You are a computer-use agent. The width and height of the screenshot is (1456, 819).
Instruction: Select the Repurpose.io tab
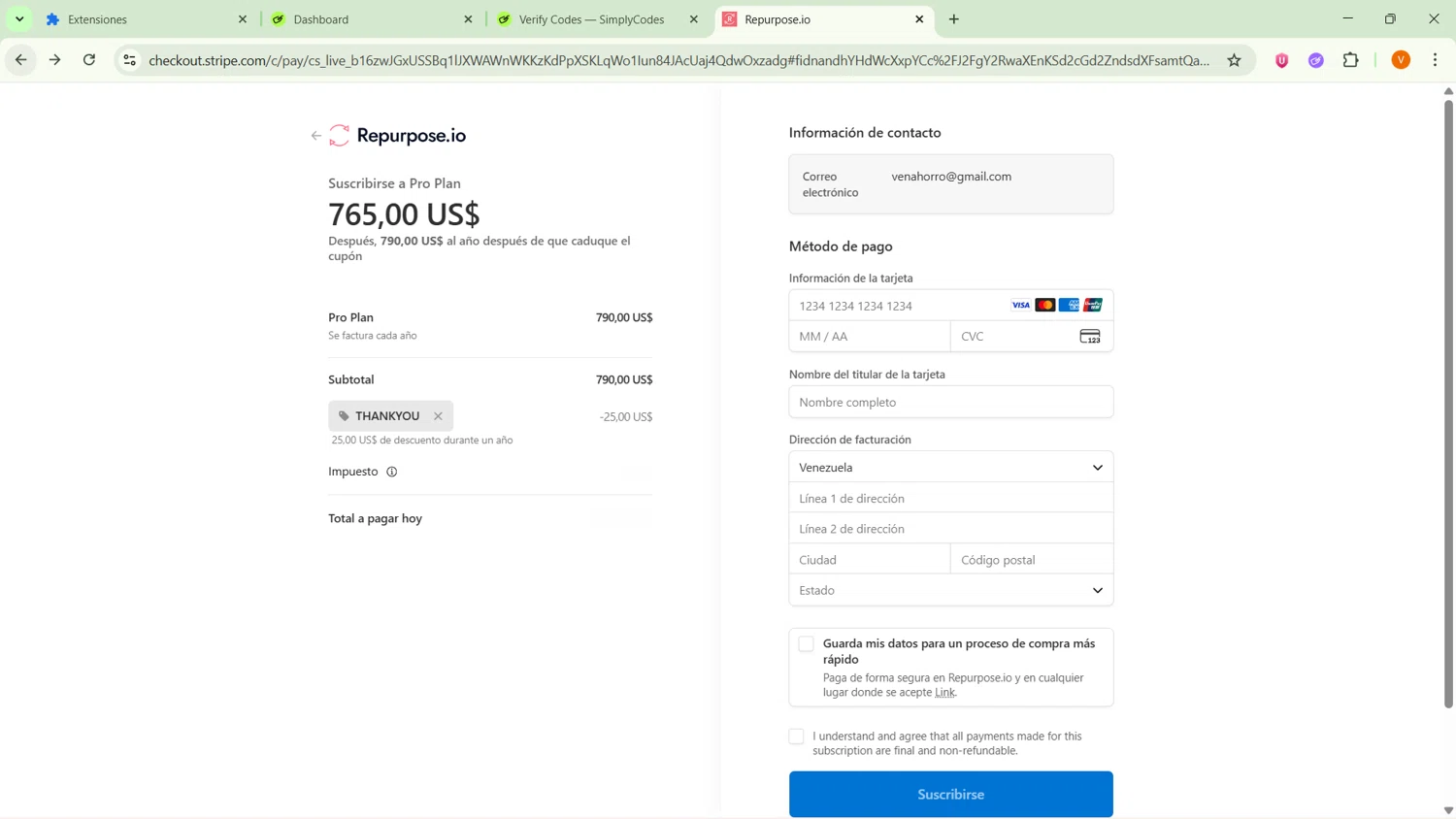(x=823, y=19)
